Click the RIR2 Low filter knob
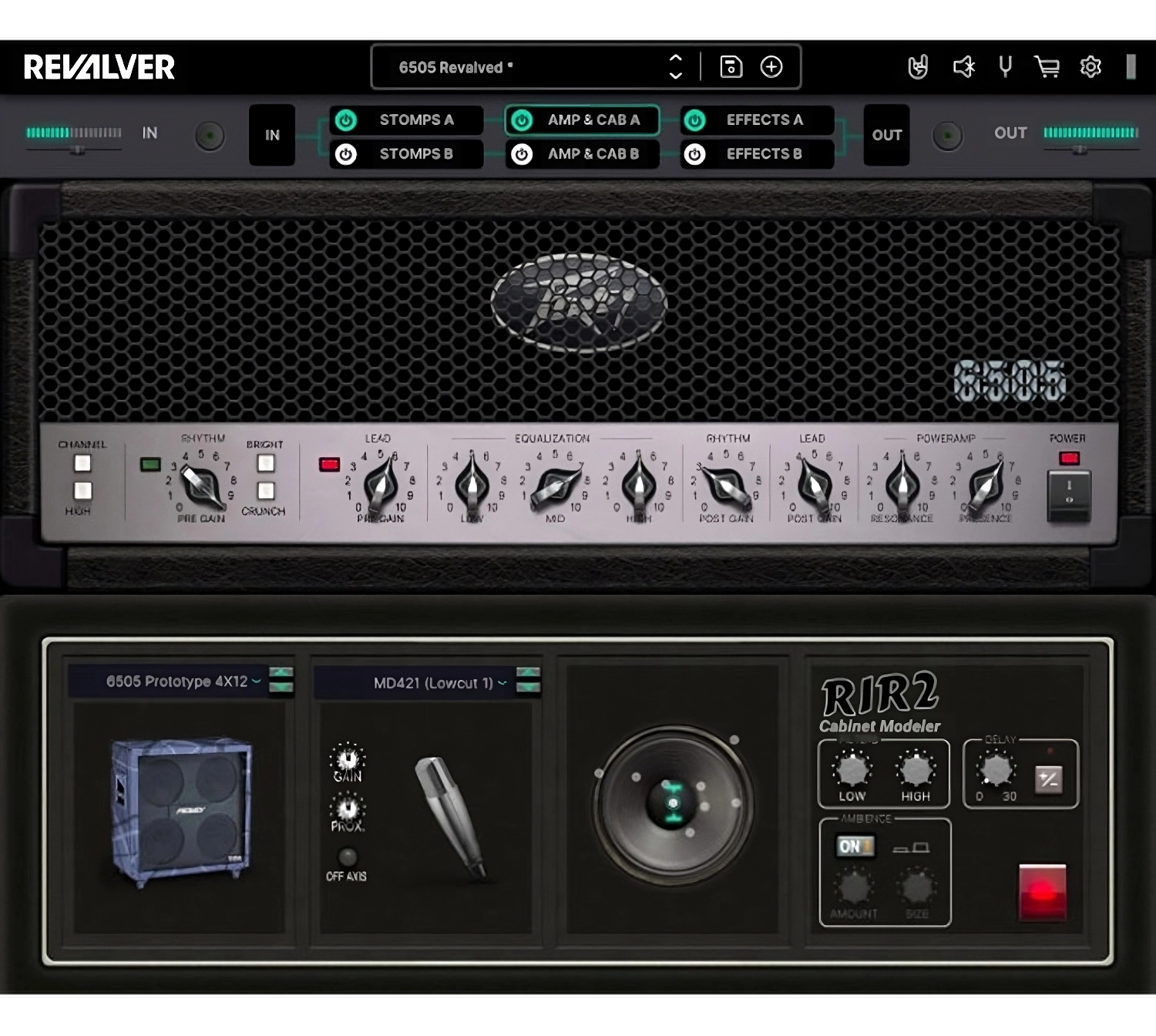 [852, 769]
